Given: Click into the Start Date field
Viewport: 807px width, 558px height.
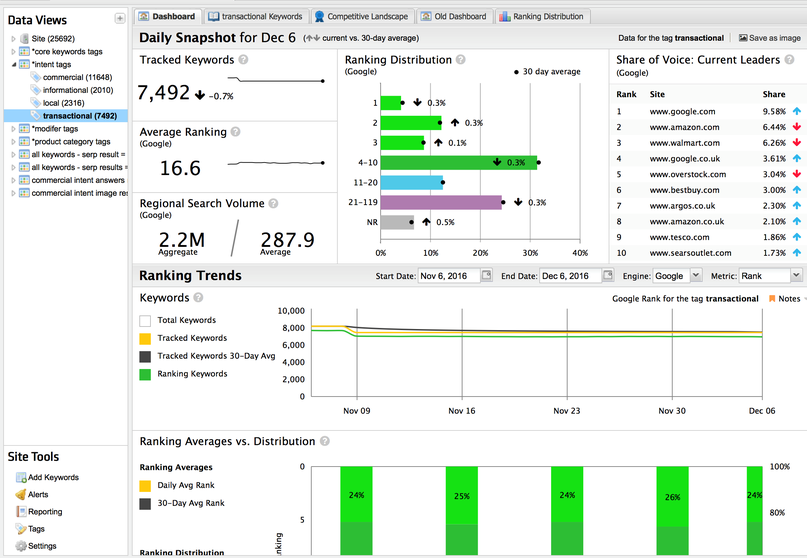Looking at the screenshot, I should click(449, 276).
